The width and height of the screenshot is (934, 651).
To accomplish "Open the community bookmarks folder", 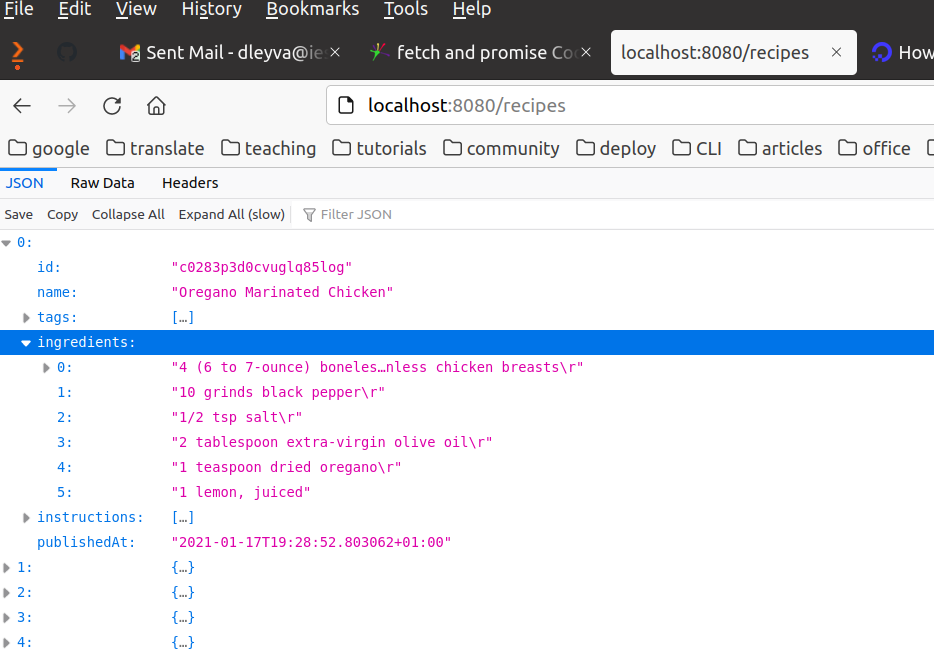I will tap(501, 148).
